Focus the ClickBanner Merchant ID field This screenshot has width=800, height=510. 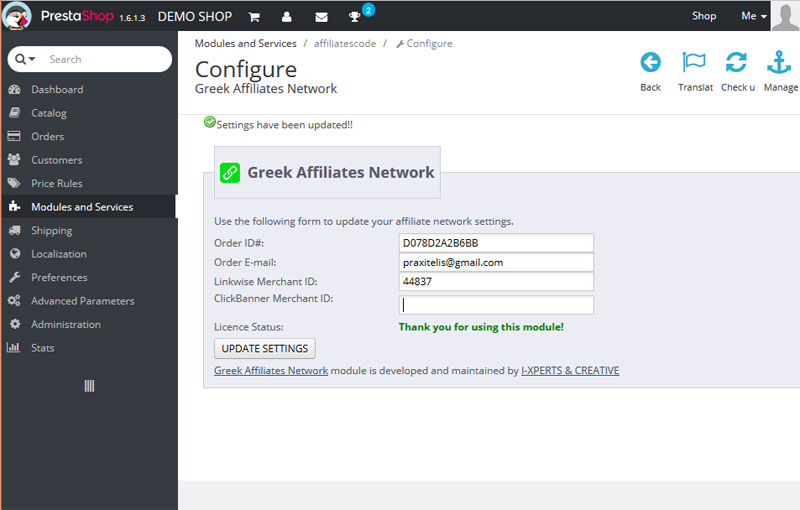tap(496, 305)
